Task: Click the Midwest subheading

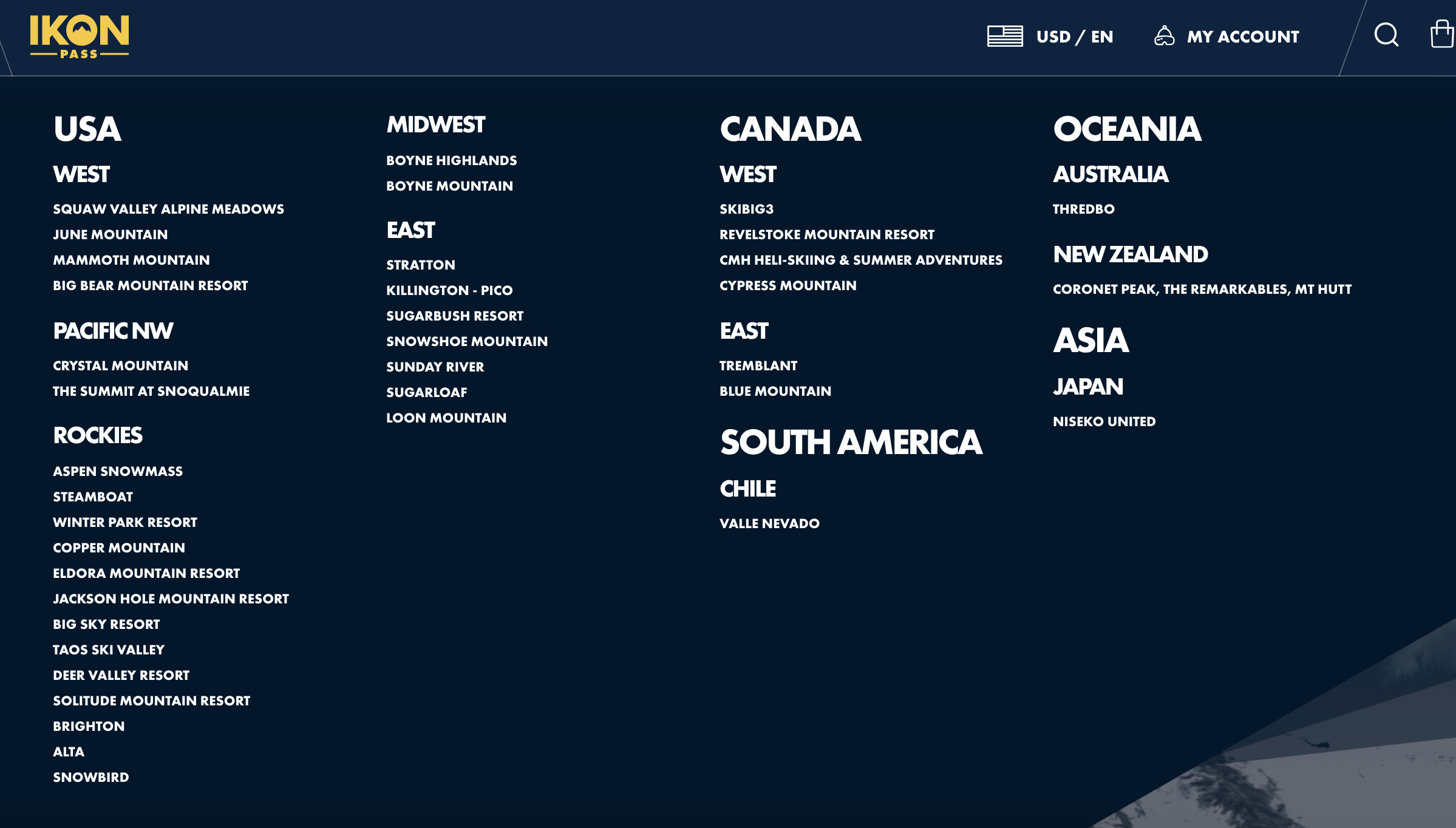Action: click(435, 125)
